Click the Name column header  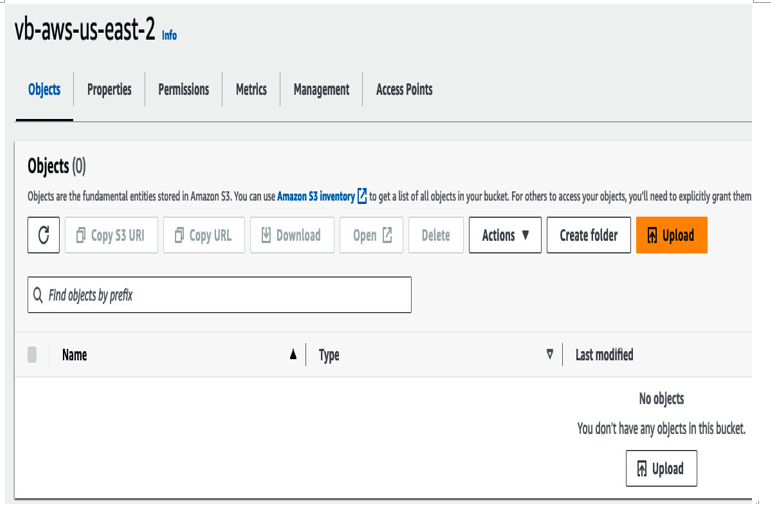coord(74,355)
